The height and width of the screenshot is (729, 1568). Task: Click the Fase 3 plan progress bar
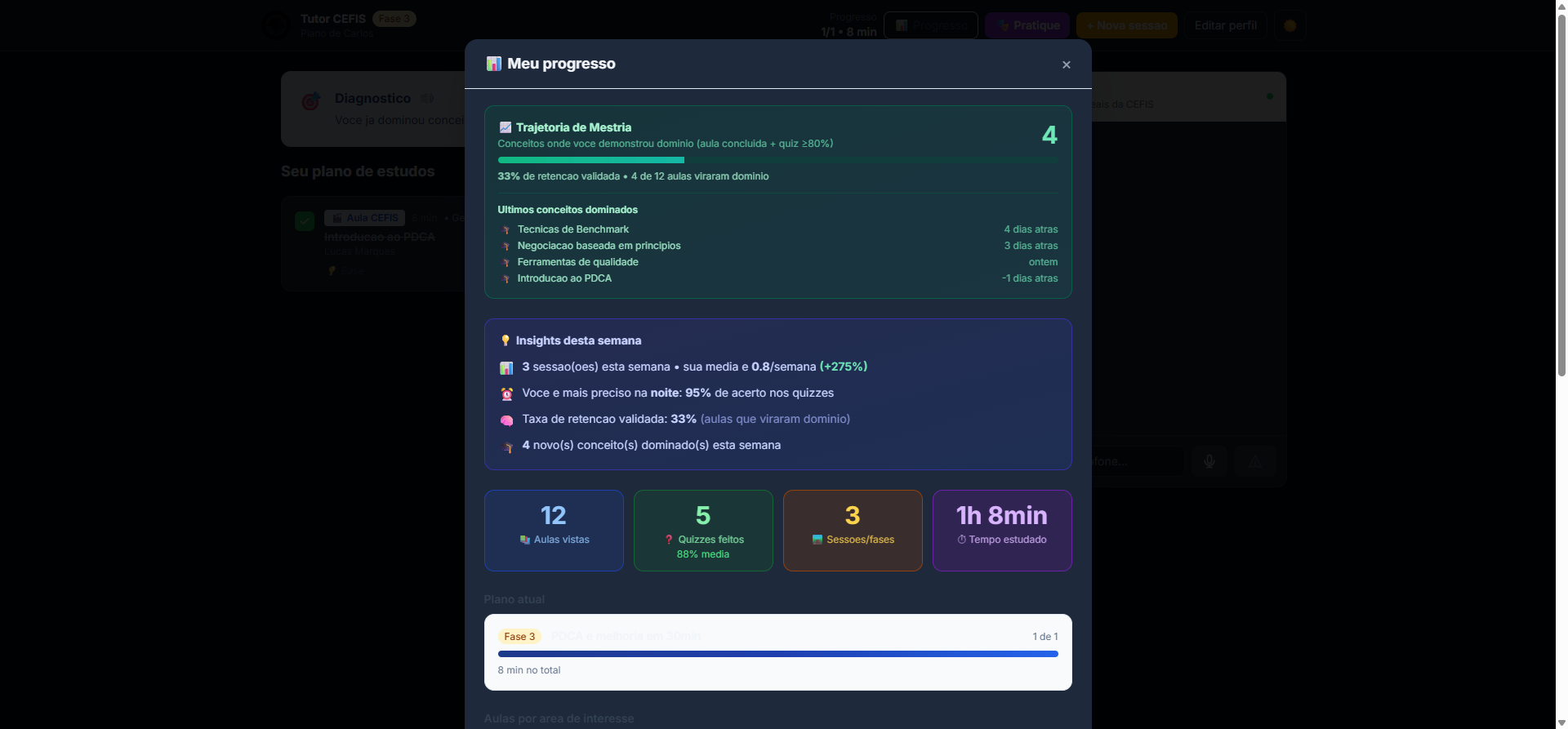[778, 654]
